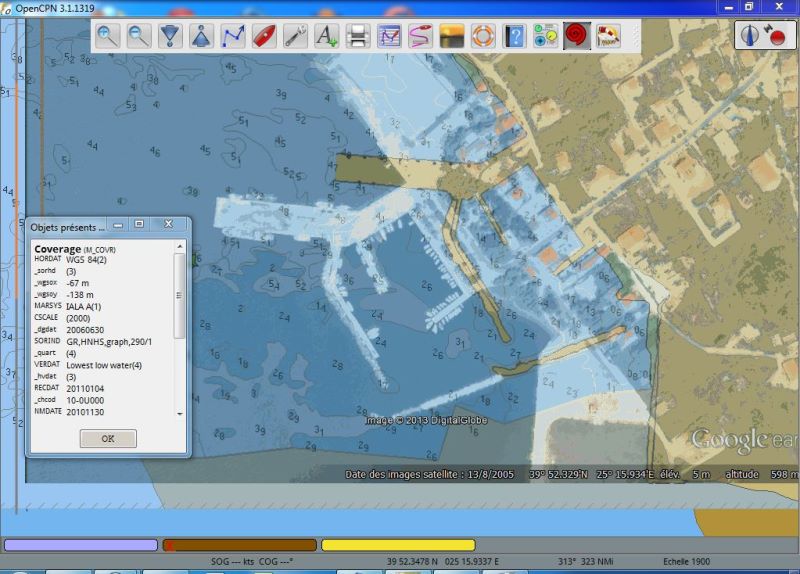Click the 'Lowest low water(4)' VERDAT value

click(x=104, y=365)
